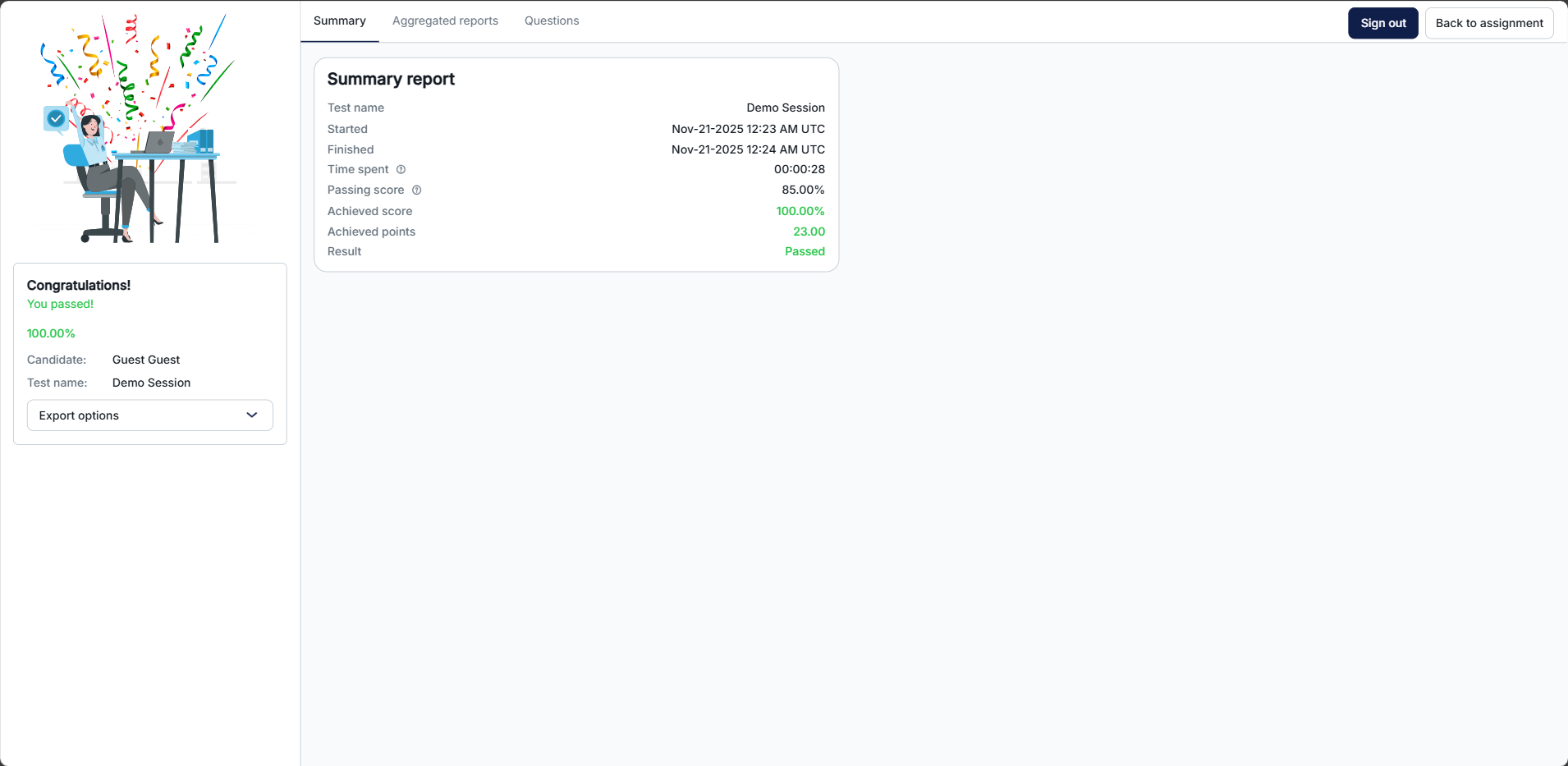This screenshot has width=1568, height=766.
Task: Click the 00:00:28 time spent value
Action: [x=799, y=169]
